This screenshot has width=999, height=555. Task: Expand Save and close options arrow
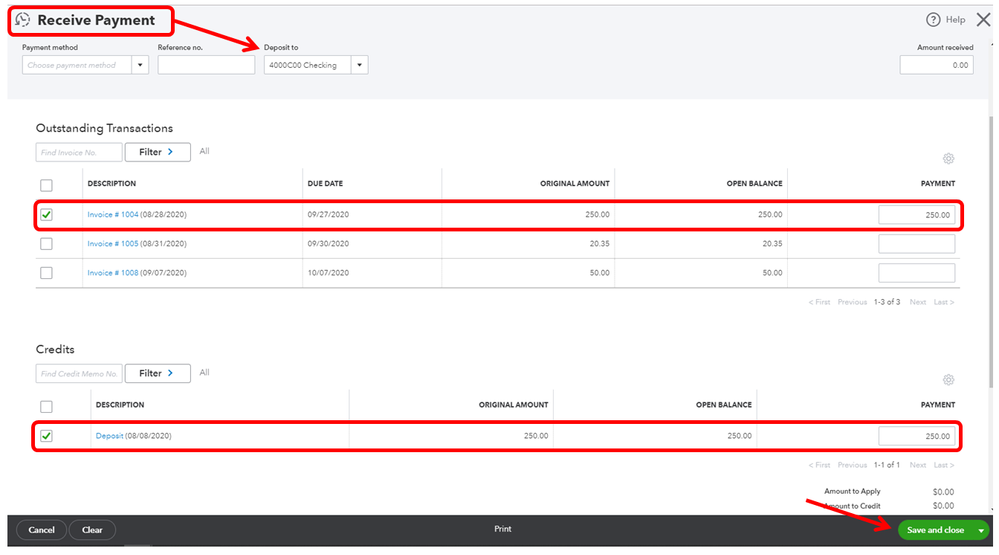click(x=981, y=530)
